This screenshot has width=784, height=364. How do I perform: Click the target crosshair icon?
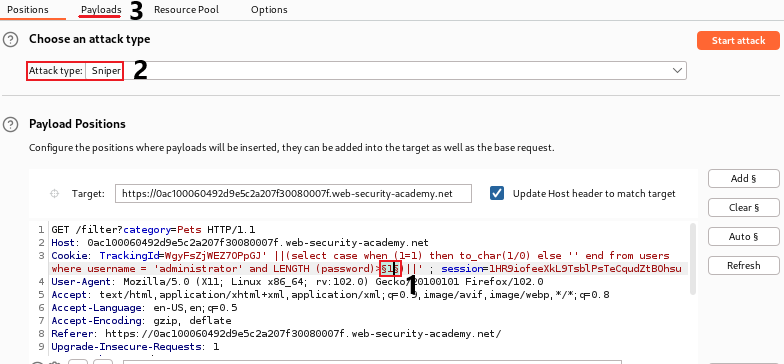(55, 194)
